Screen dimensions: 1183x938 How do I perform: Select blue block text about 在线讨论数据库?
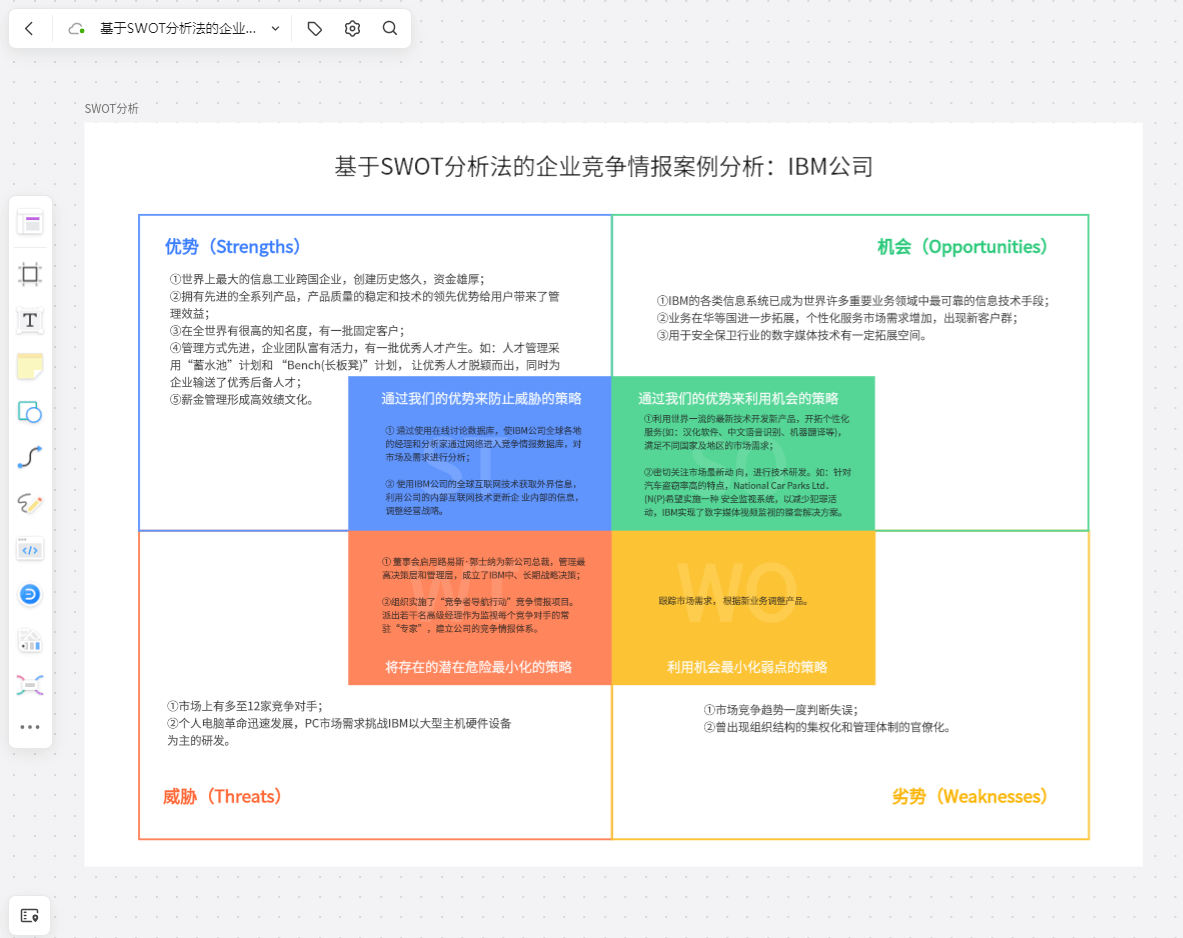(484, 444)
